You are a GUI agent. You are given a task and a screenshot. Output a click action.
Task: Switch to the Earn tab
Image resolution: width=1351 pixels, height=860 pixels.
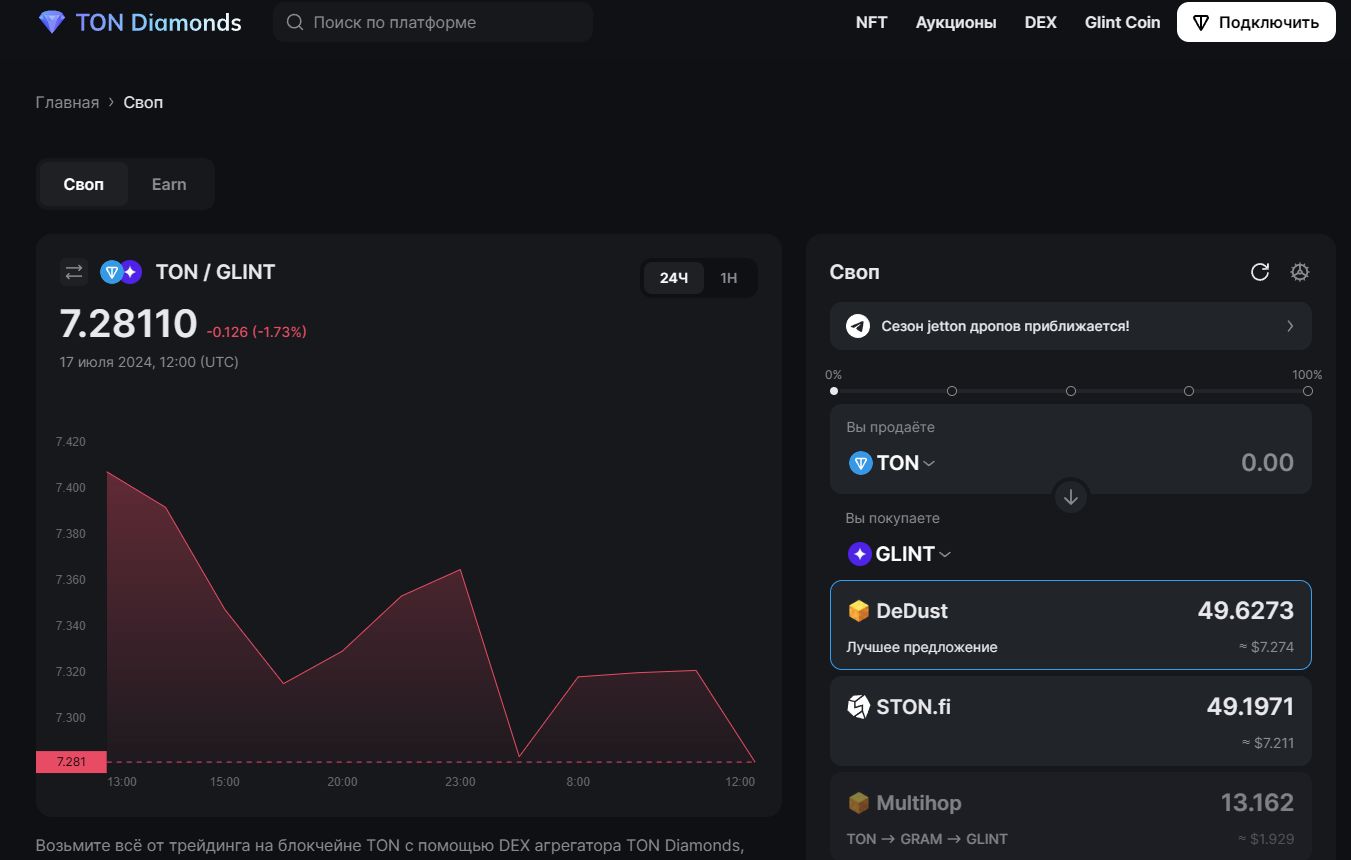[169, 184]
